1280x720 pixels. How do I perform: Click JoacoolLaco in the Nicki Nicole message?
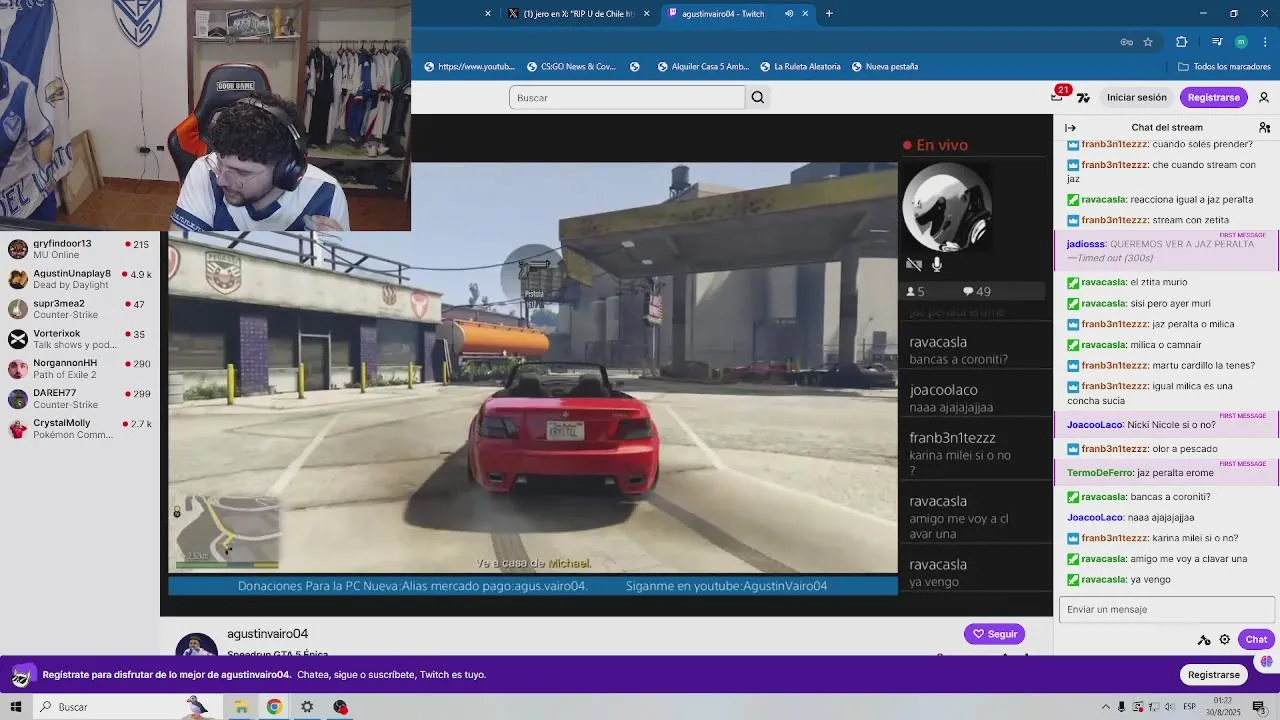[1095, 425]
